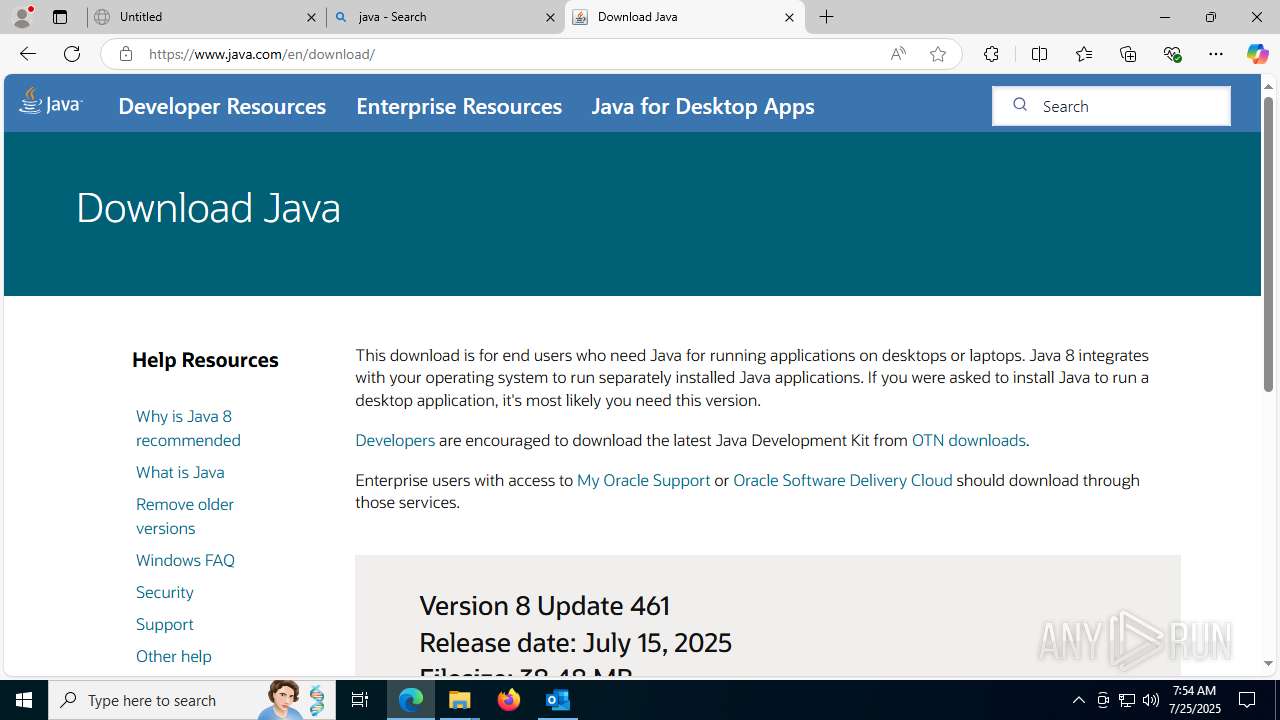The height and width of the screenshot is (720, 1280).
Task: Open the My Oracle Support link
Action: coord(643,480)
